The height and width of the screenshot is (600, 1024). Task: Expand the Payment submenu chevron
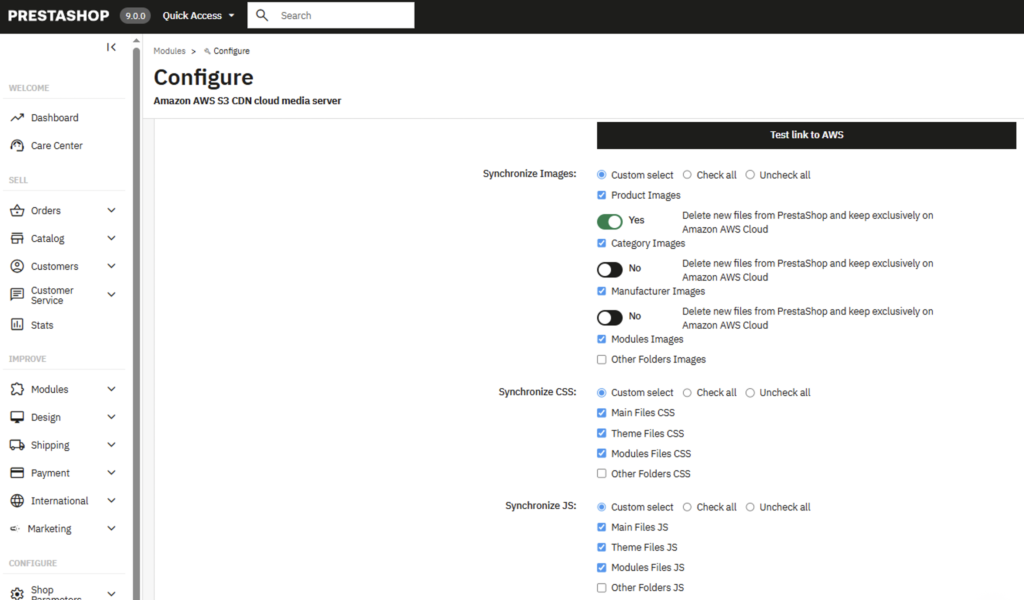pyautogui.click(x=111, y=473)
